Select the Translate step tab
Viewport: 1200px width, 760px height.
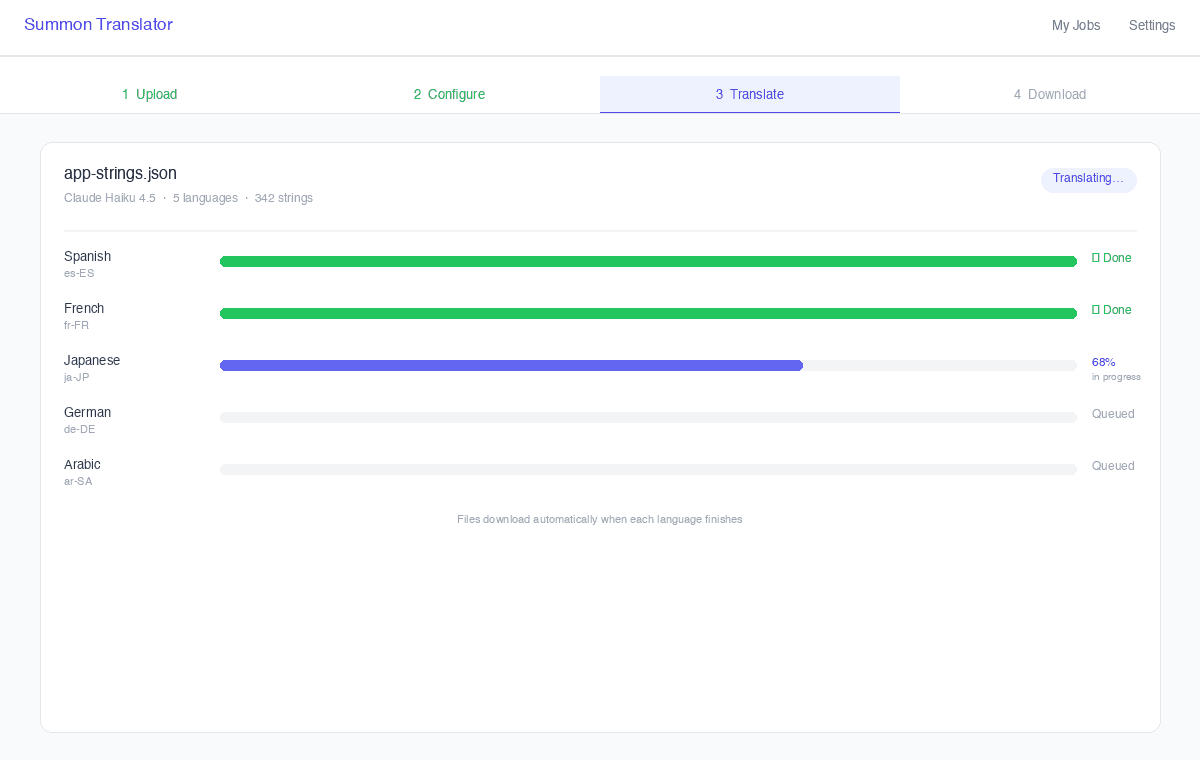(749, 94)
